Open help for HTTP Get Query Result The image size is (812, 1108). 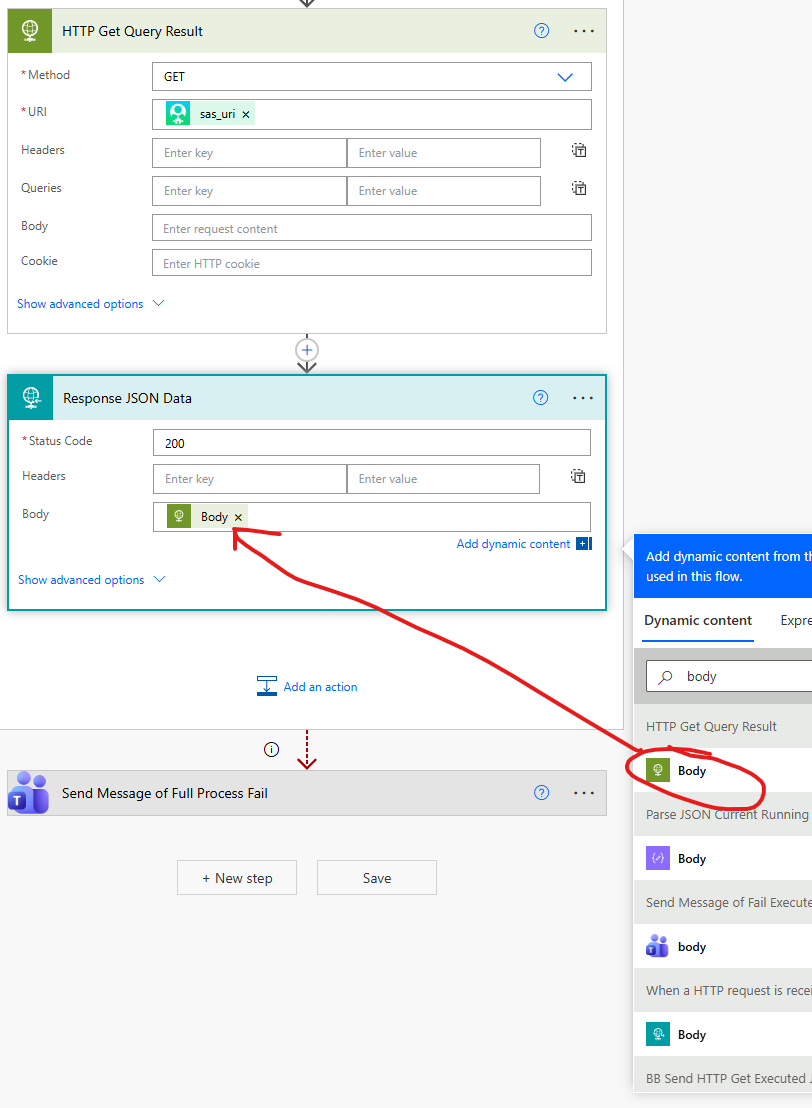coord(541,30)
